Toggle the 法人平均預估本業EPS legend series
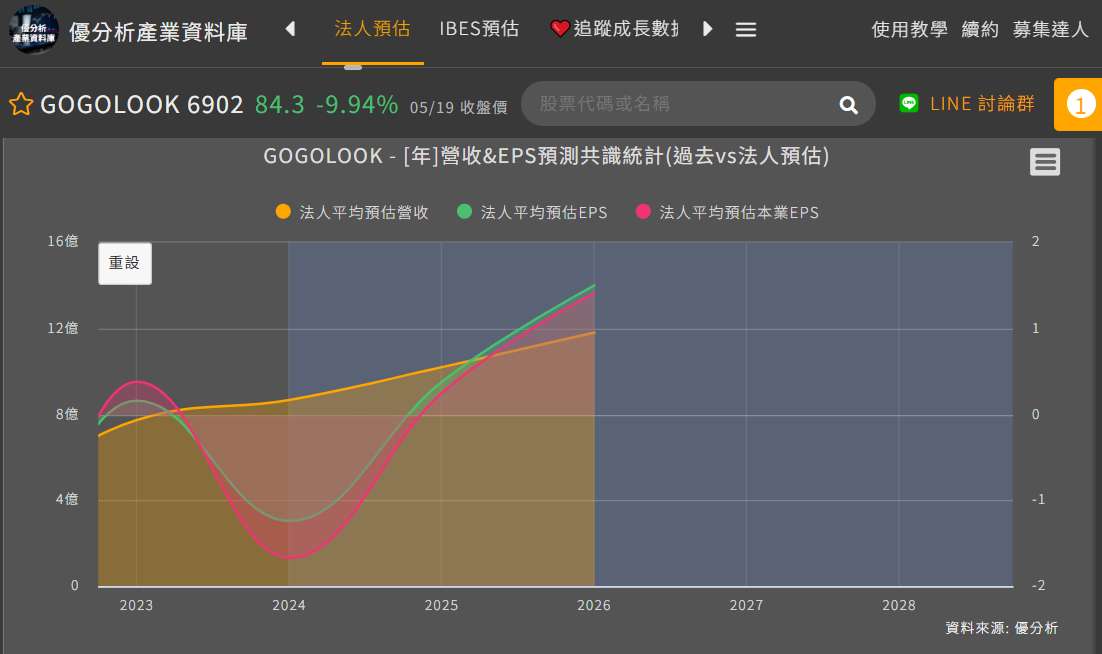1102x654 pixels. [727, 212]
